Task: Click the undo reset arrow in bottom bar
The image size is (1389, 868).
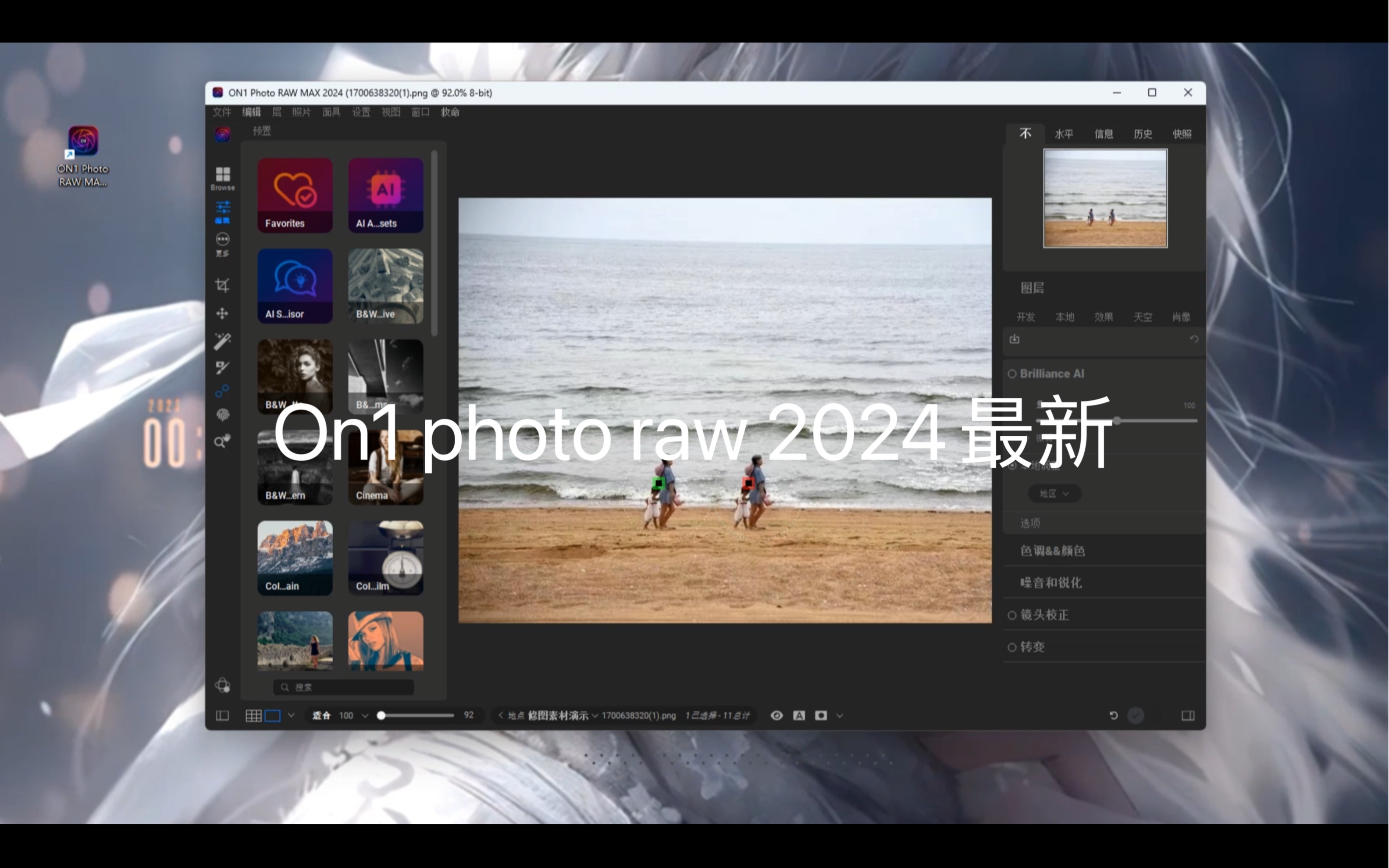Action: click(x=1114, y=715)
